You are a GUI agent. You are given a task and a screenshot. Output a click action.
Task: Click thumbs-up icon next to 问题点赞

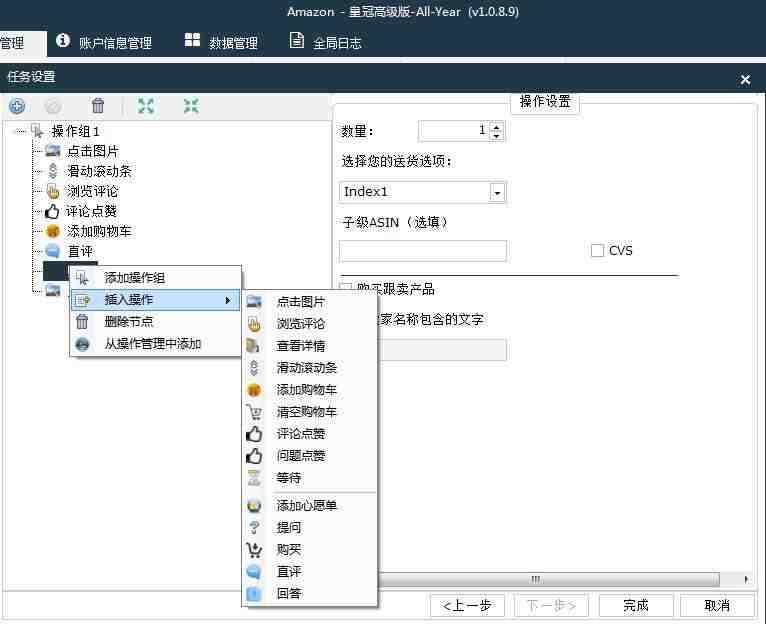click(x=254, y=456)
